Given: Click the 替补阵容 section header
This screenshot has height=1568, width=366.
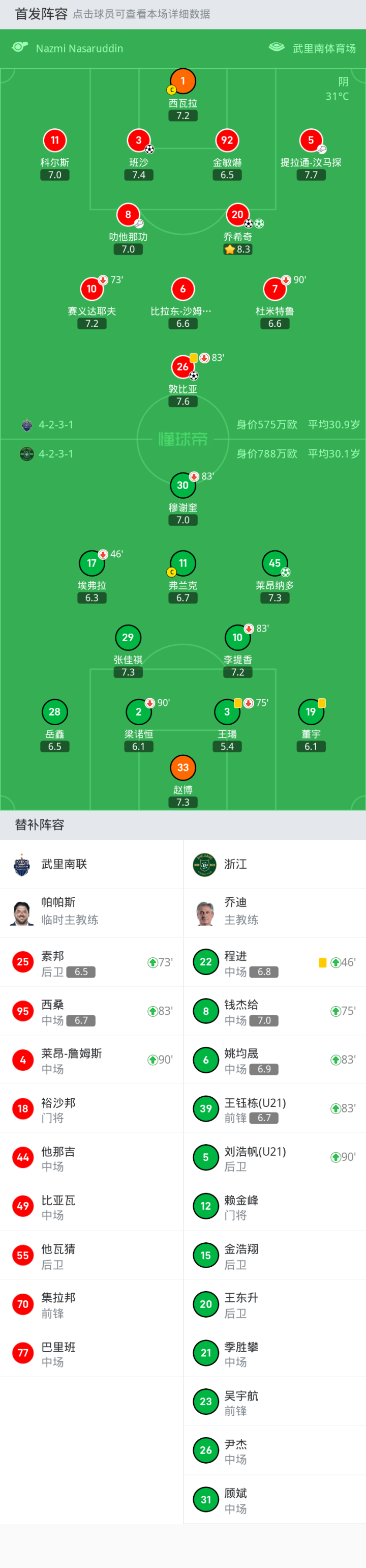Looking at the screenshot, I should 40,824.
